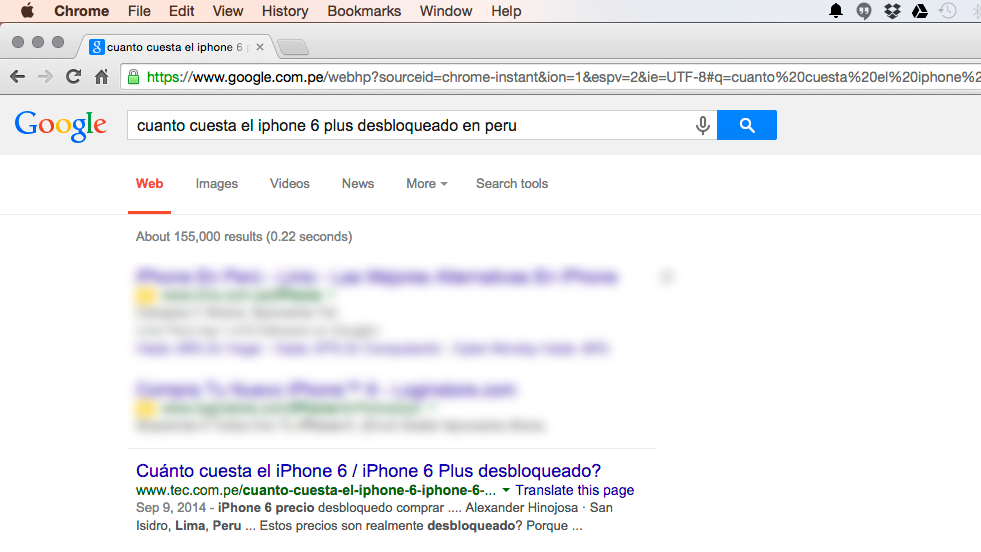Expand green arrow next to tec.com.pe URL
The image size is (981, 552).
[x=506, y=490]
